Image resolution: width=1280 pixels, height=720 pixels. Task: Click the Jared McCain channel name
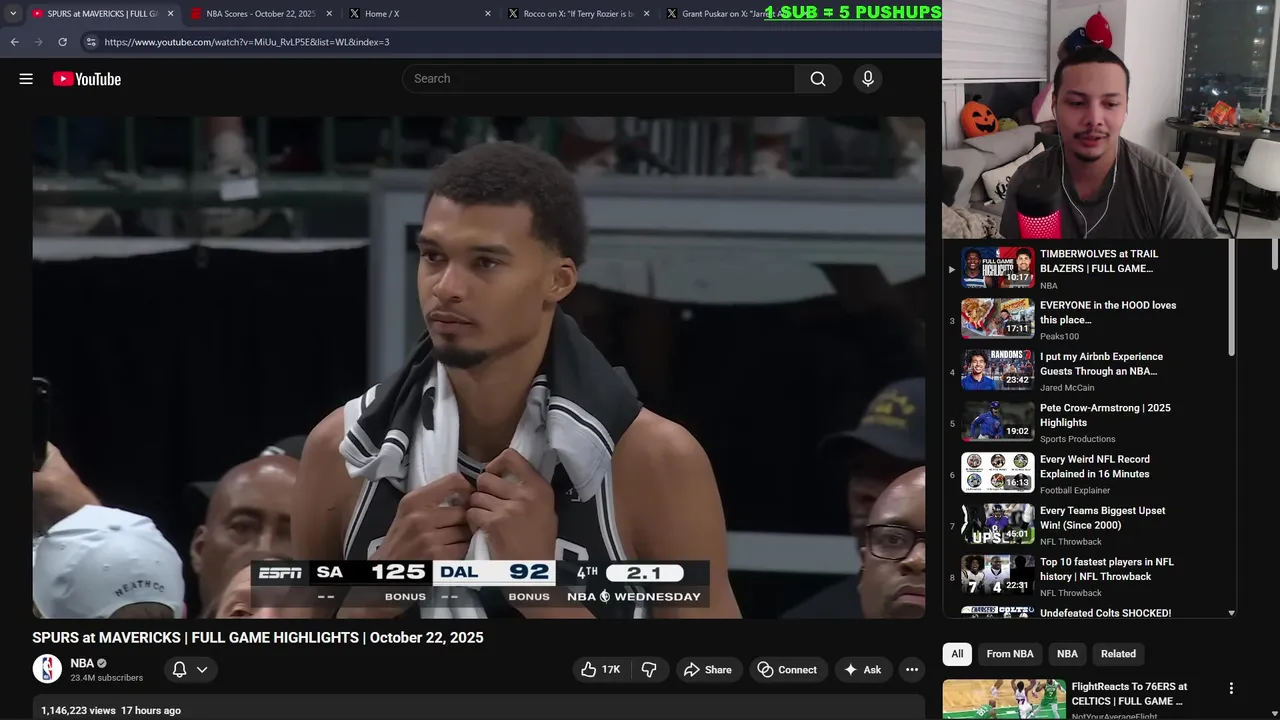1067,388
